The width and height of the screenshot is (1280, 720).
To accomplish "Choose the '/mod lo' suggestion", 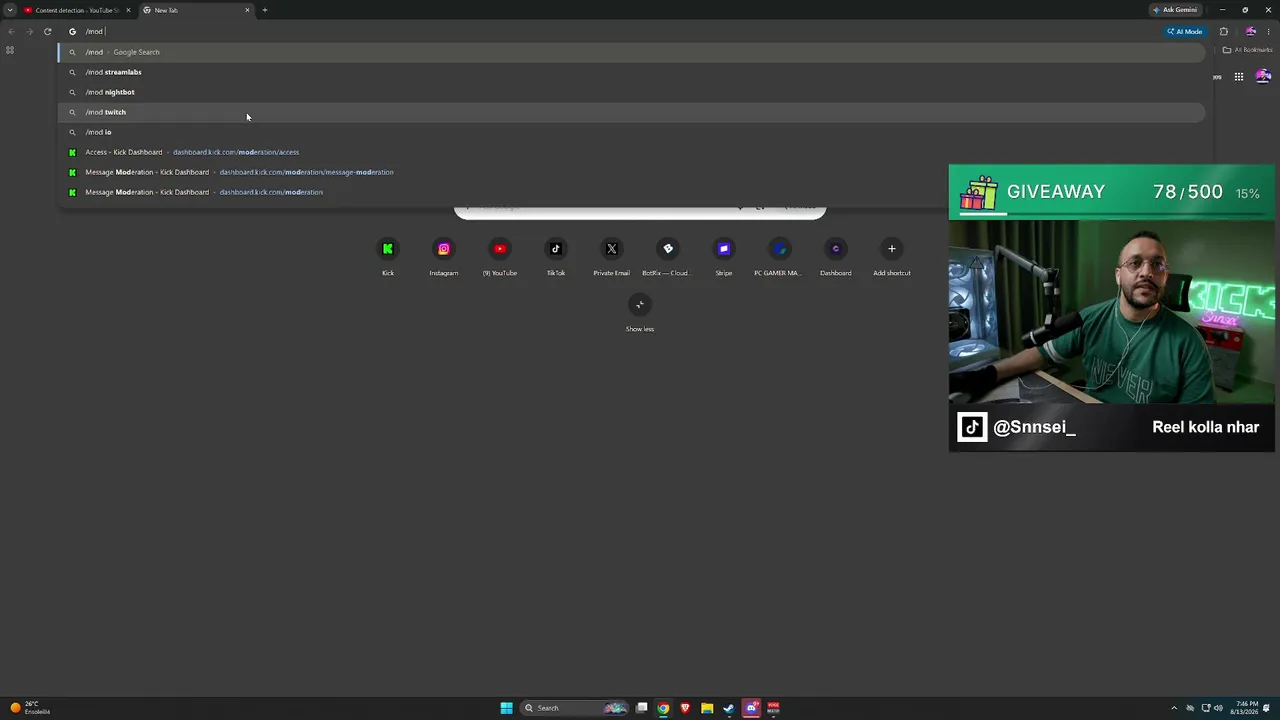I will (631, 132).
